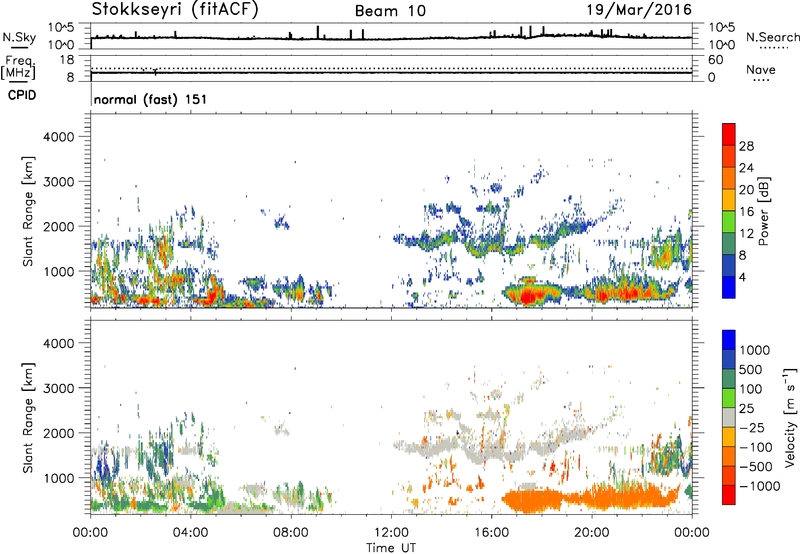The width and height of the screenshot is (800, 554).
Task: Click the Nave axis value '60'
Action: 716,60
